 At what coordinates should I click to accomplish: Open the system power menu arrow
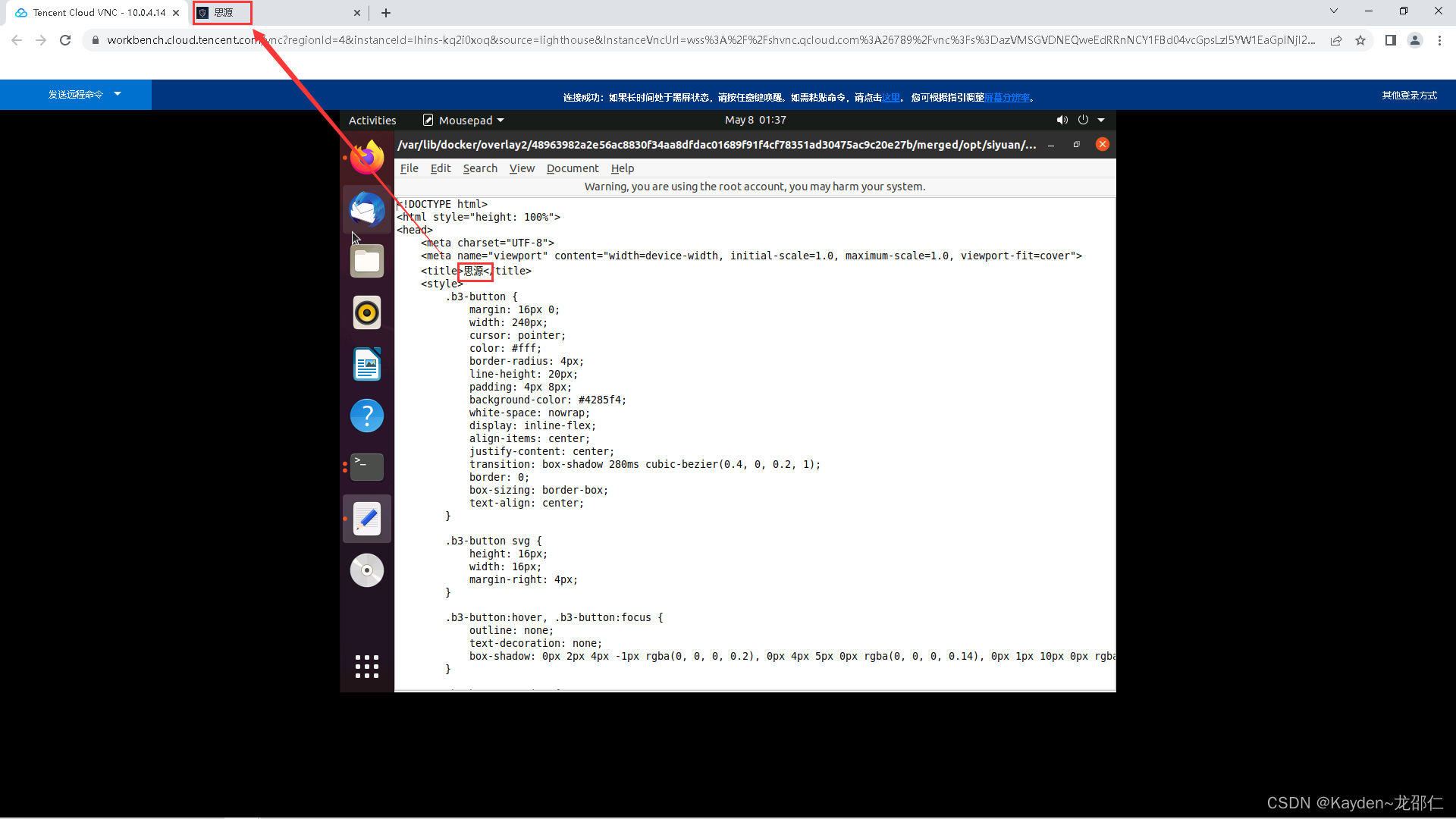[1101, 120]
